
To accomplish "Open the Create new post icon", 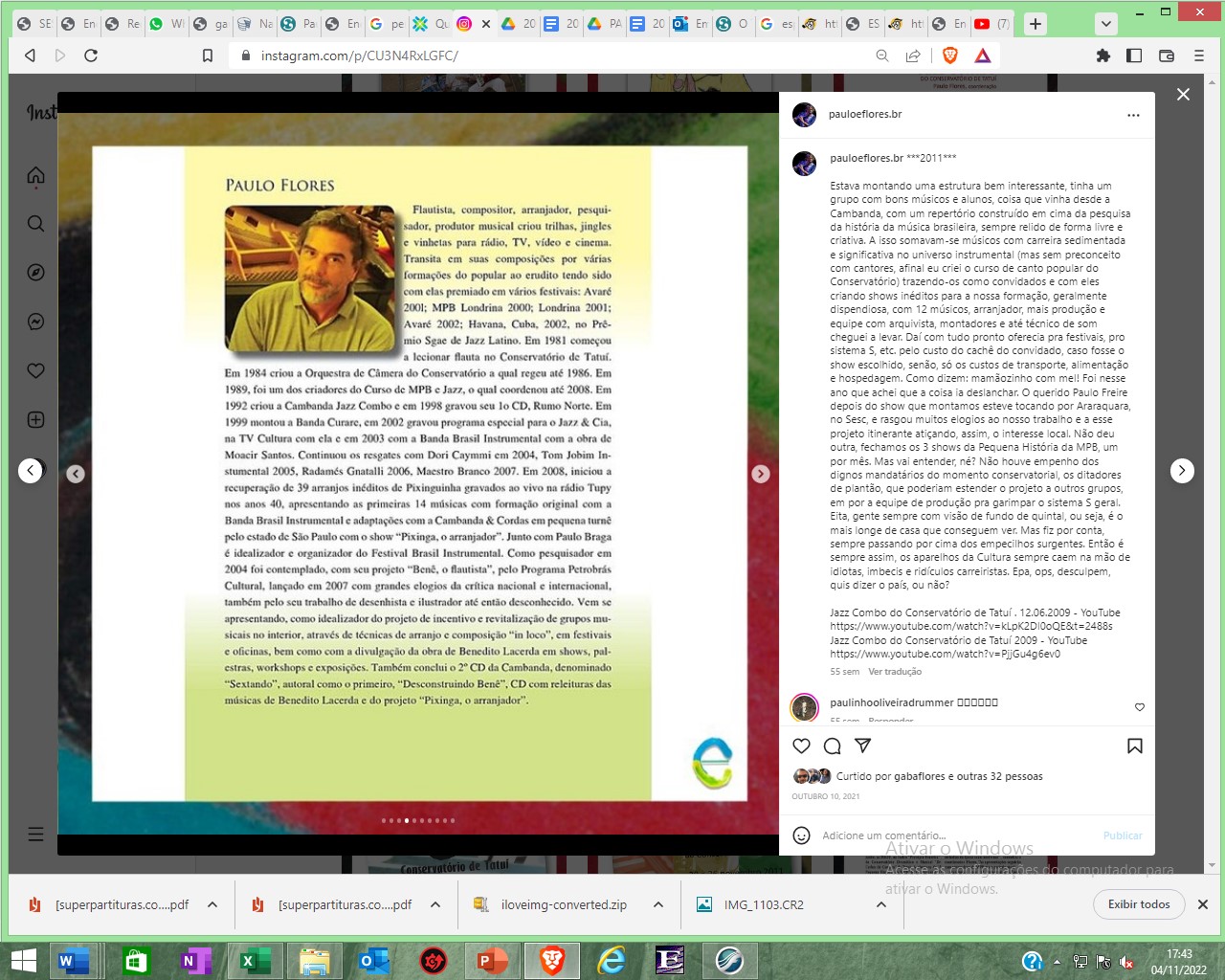I will click(36, 419).
